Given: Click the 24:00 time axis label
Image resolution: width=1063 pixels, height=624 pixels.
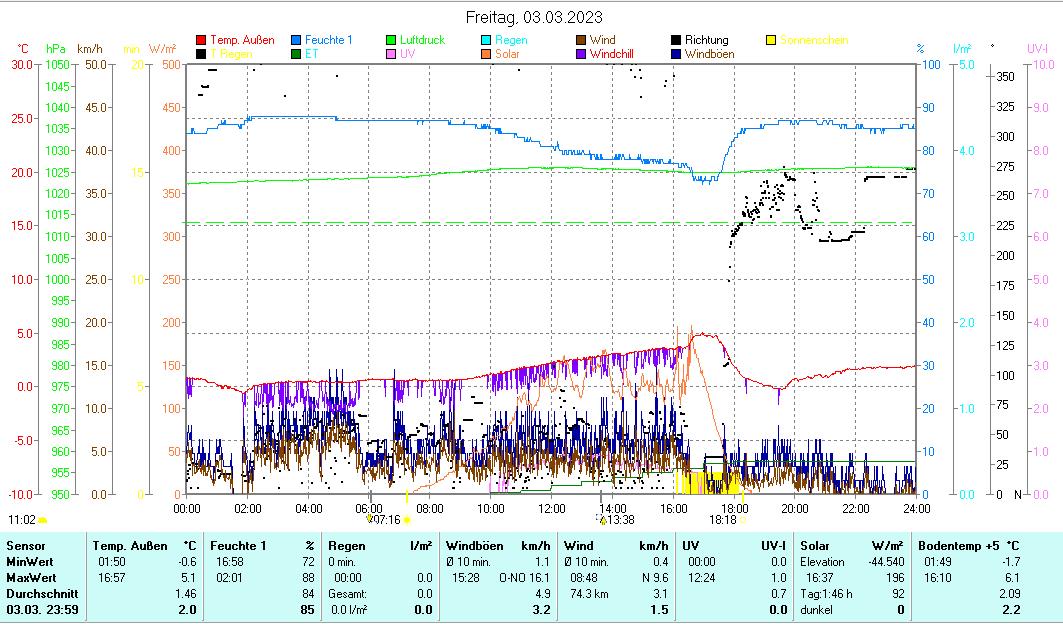Looking at the screenshot, I should (917, 508).
